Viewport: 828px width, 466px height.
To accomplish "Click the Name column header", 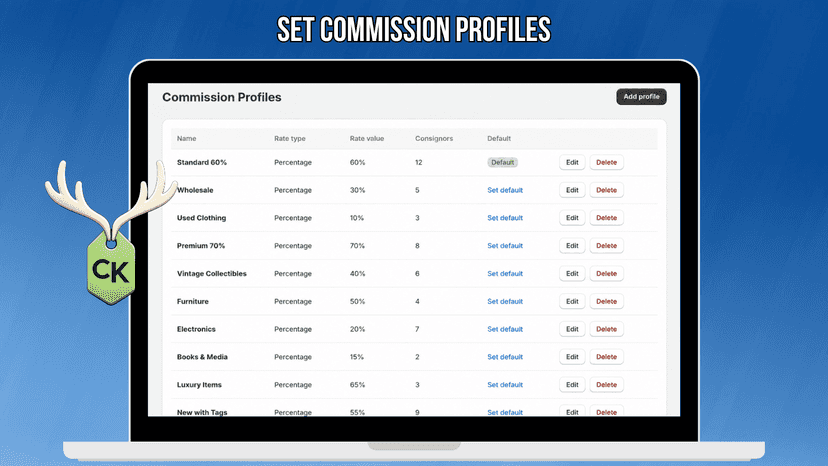I will click(x=186, y=138).
